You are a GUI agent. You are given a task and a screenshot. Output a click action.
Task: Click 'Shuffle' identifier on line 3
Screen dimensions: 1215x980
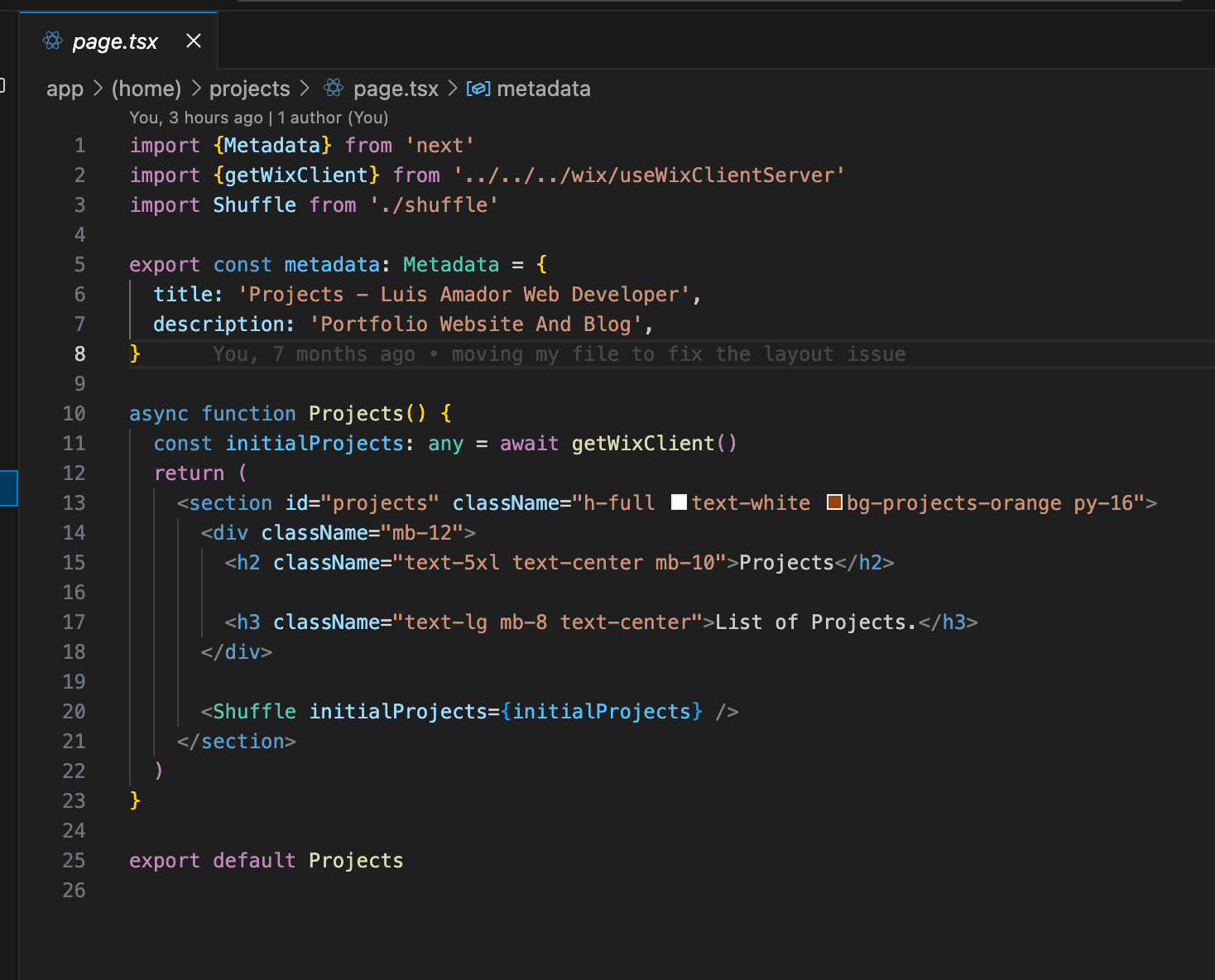(255, 205)
